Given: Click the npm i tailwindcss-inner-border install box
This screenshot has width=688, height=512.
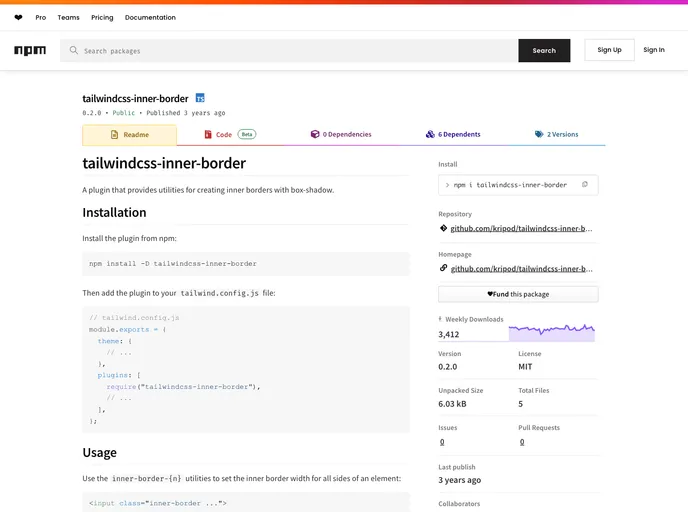Looking at the screenshot, I should pyautogui.click(x=518, y=185).
